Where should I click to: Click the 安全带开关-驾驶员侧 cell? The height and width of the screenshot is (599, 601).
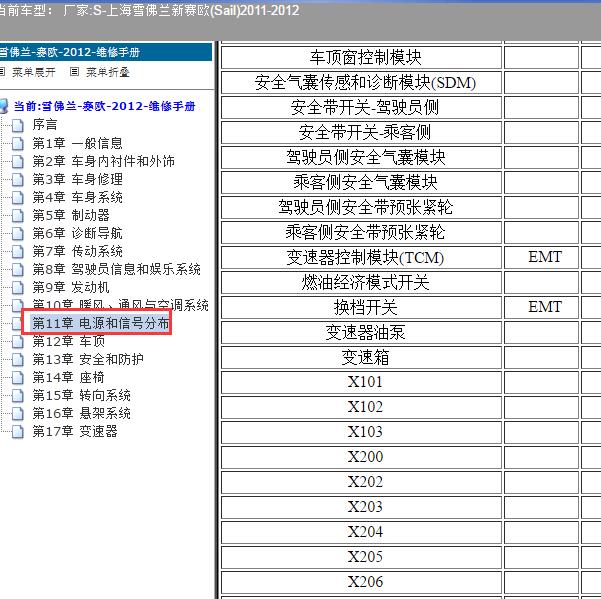click(361, 108)
